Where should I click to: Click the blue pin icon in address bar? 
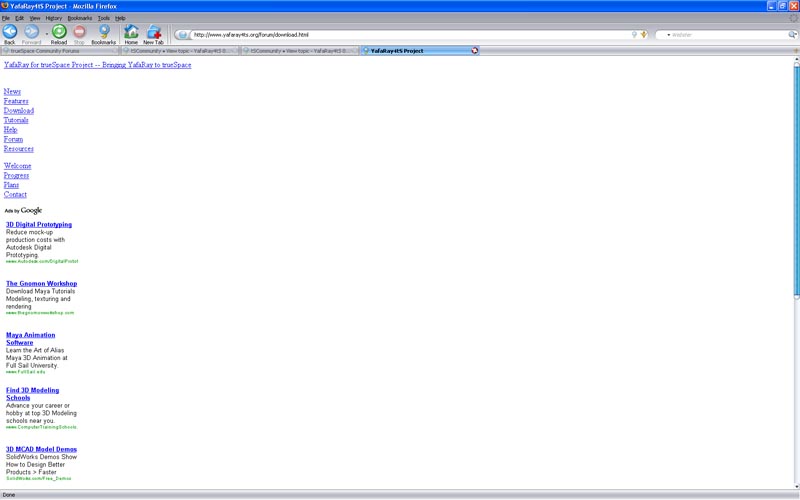pos(634,35)
